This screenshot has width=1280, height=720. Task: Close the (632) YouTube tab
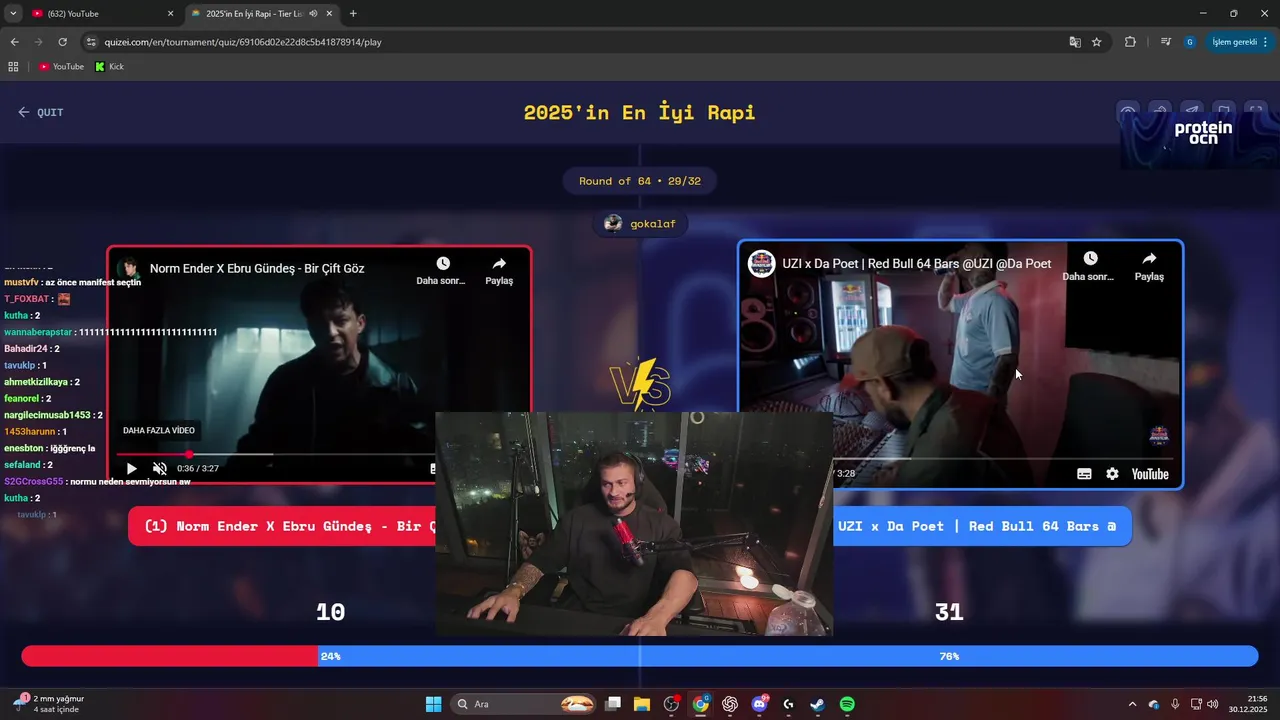coord(170,14)
